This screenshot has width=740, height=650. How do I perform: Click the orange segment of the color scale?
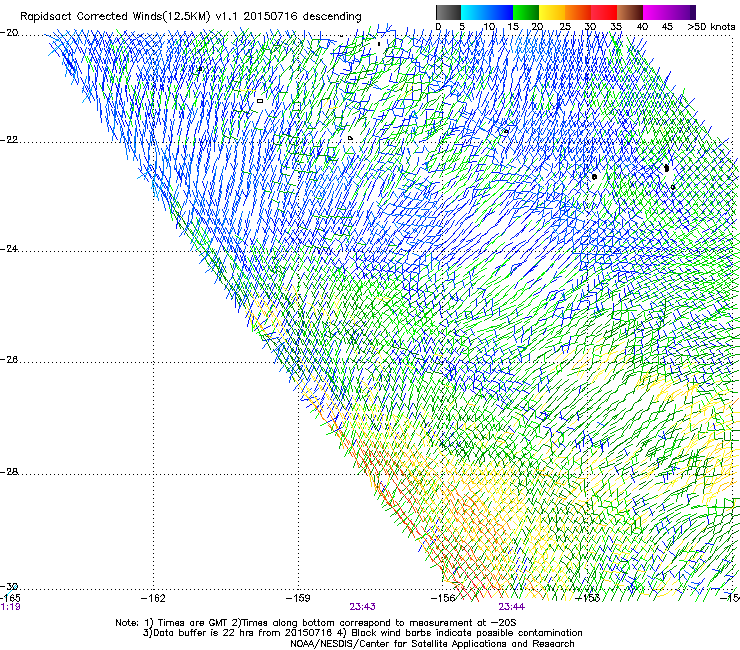(x=578, y=12)
